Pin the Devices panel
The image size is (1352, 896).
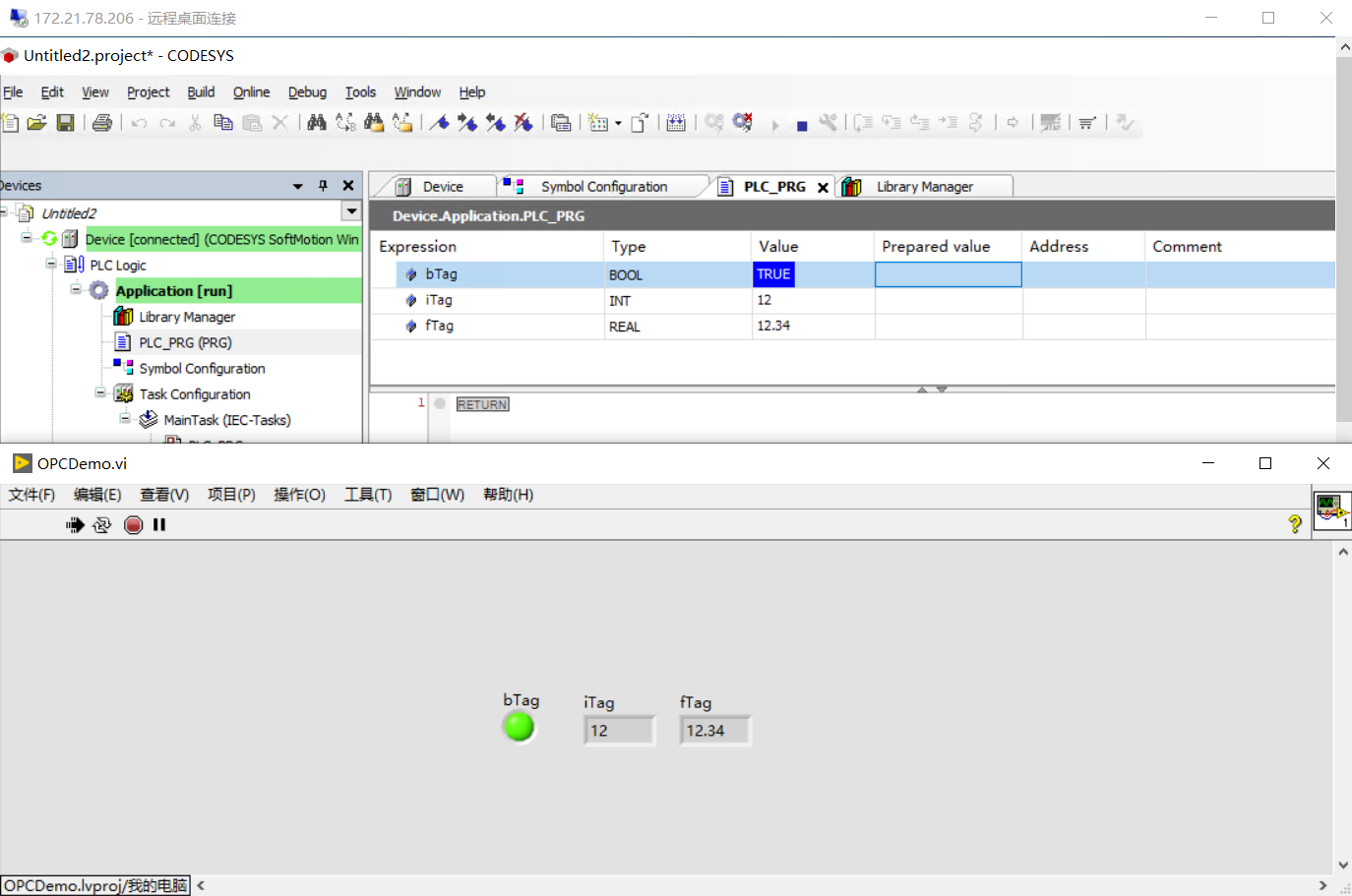[322, 185]
